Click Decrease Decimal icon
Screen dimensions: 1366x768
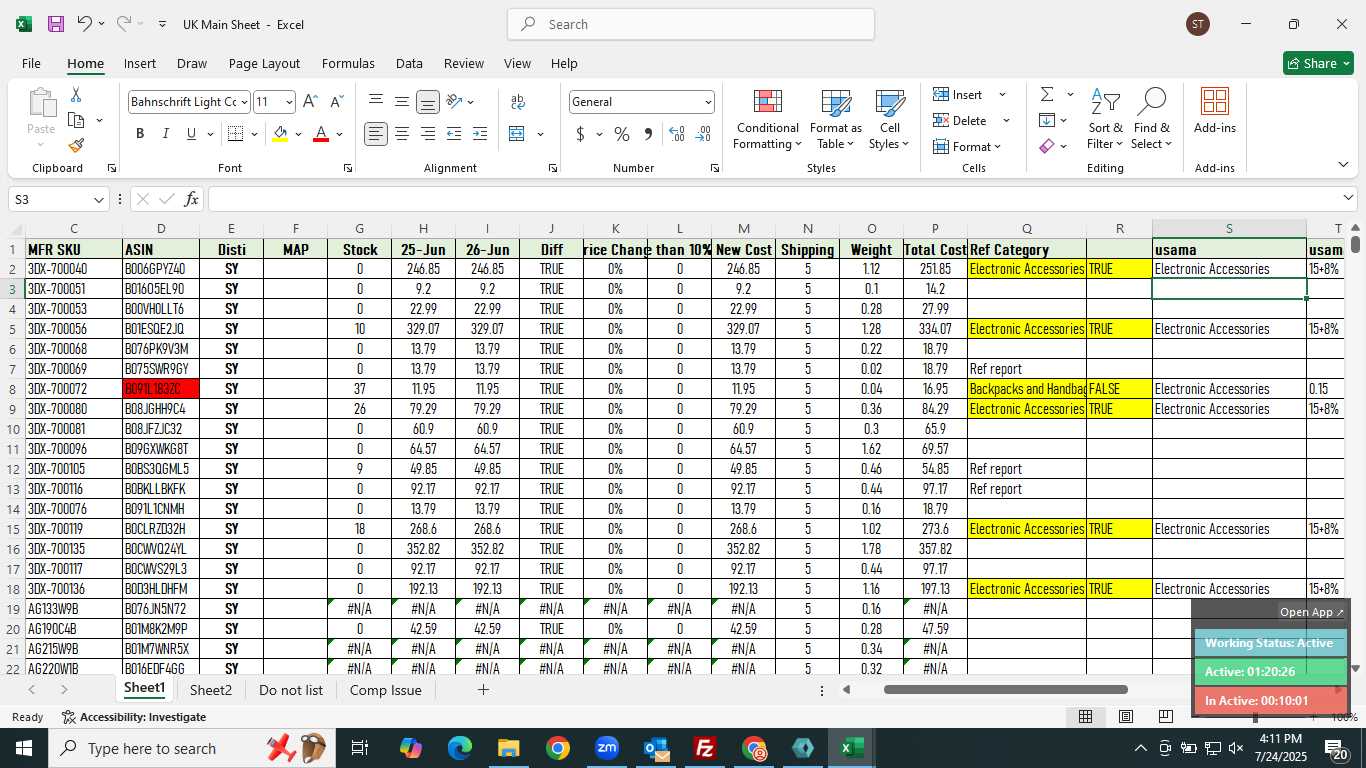tap(704, 134)
